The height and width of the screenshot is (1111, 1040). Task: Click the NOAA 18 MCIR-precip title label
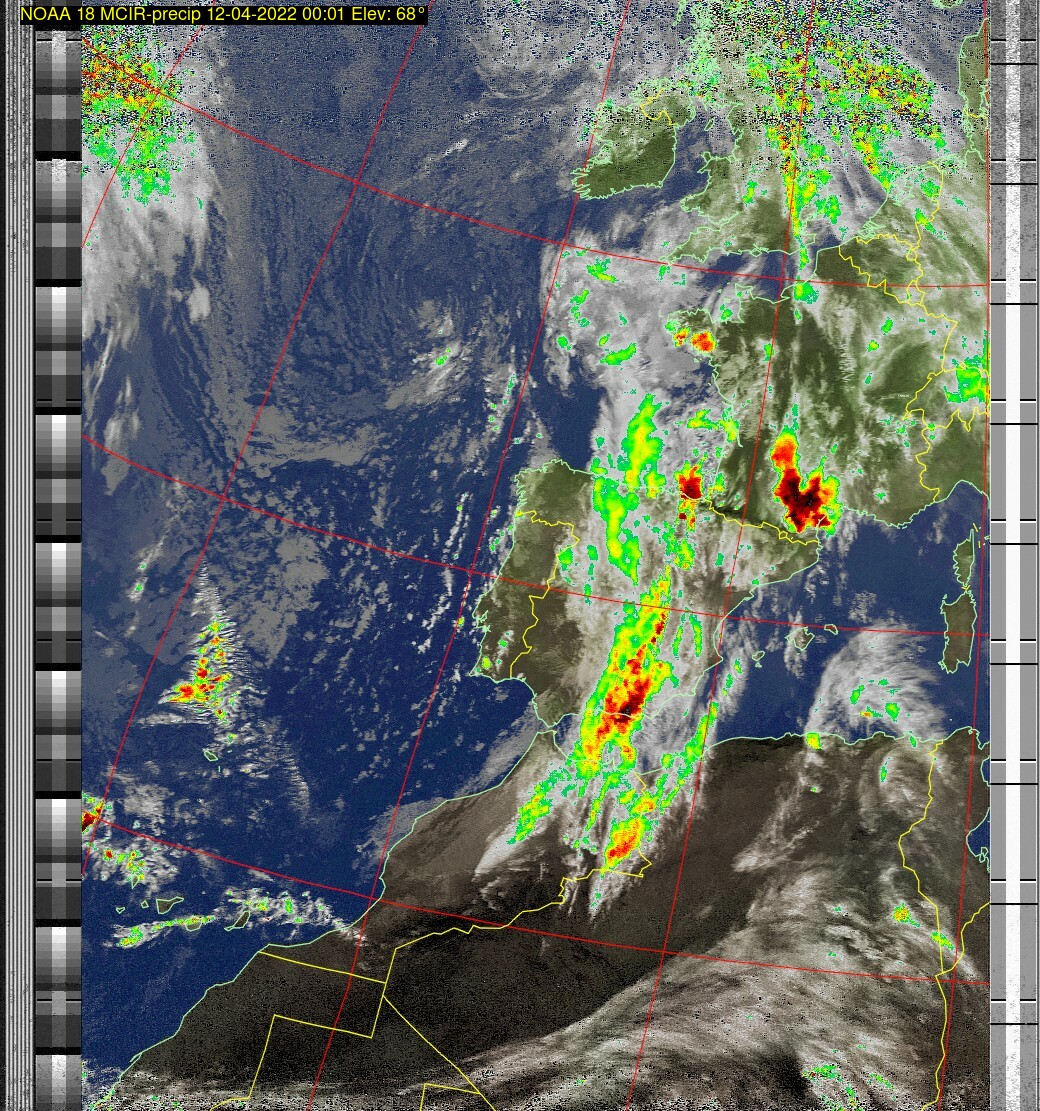pos(222,14)
